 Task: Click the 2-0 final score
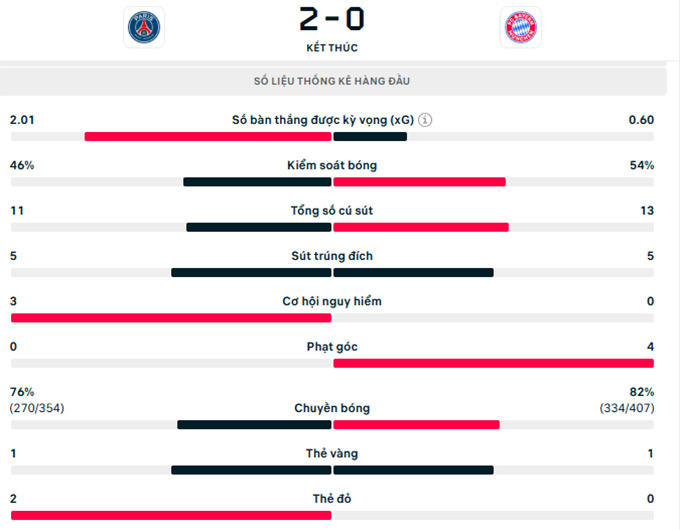332,19
